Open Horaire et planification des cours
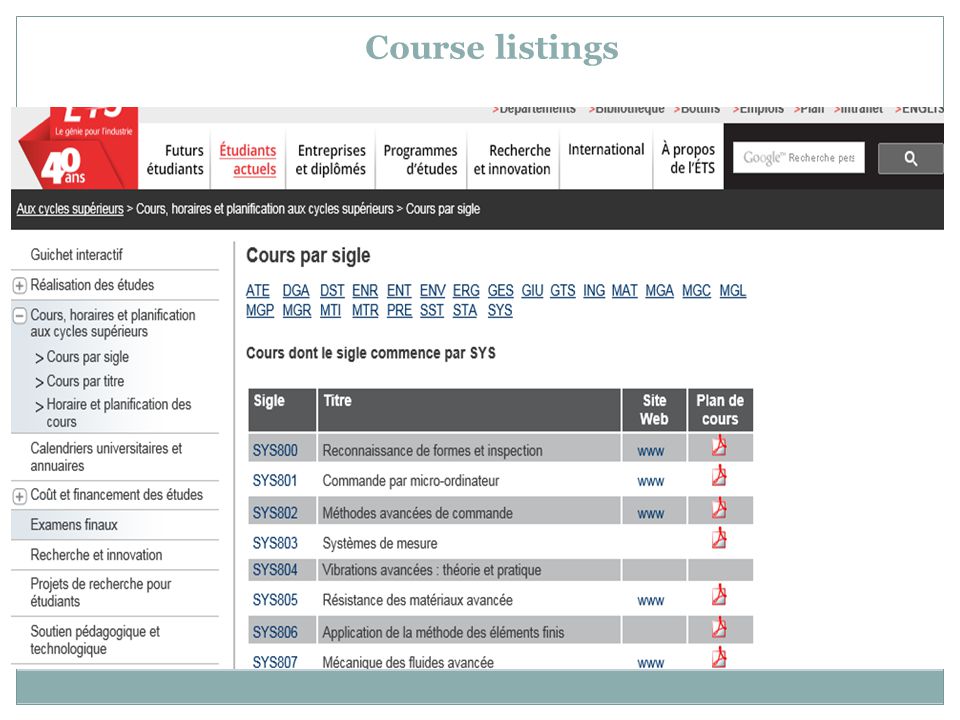The image size is (960, 720). [119, 413]
